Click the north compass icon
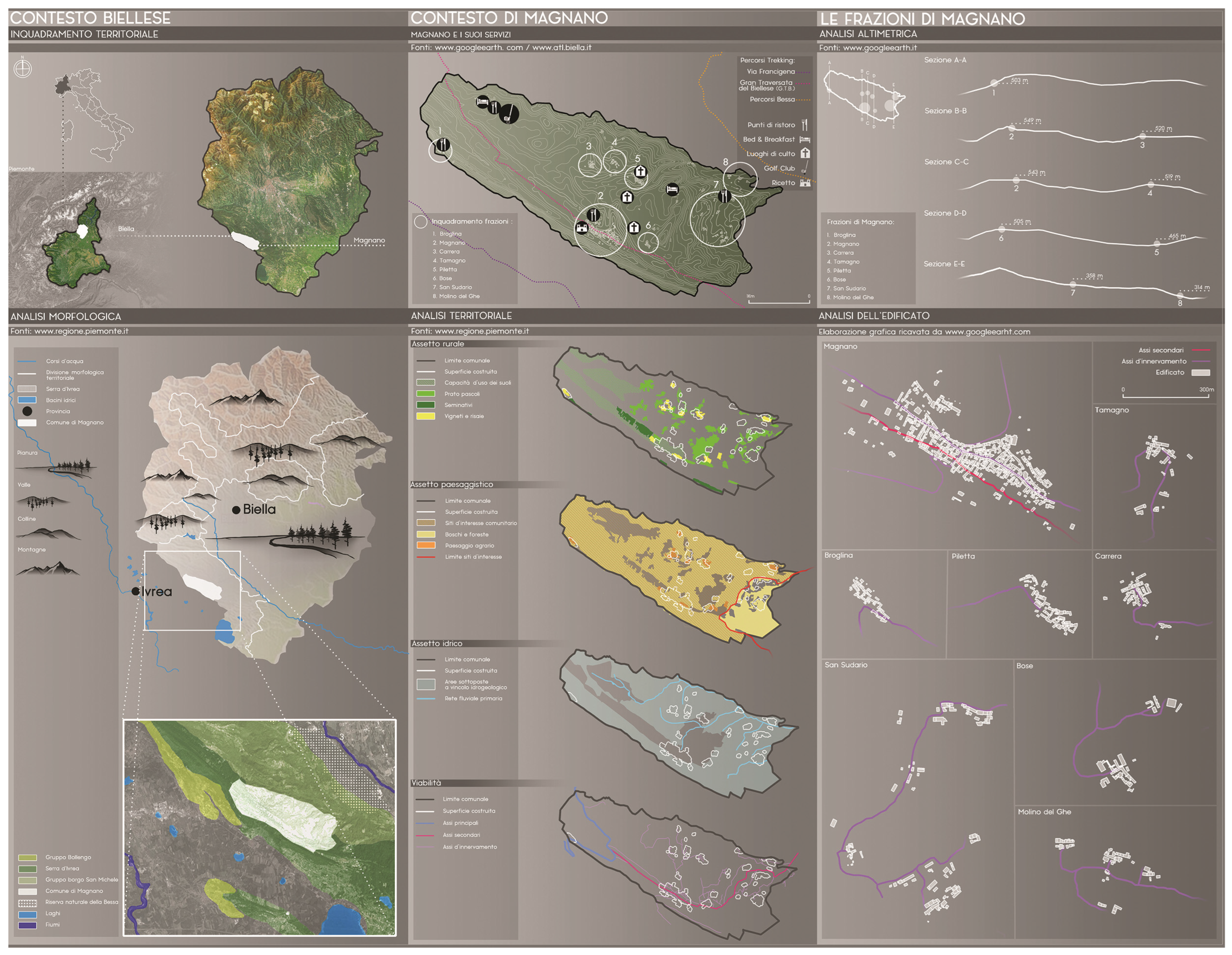Image resolution: width=1232 pixels, height=955 pixels. (23, 69)
